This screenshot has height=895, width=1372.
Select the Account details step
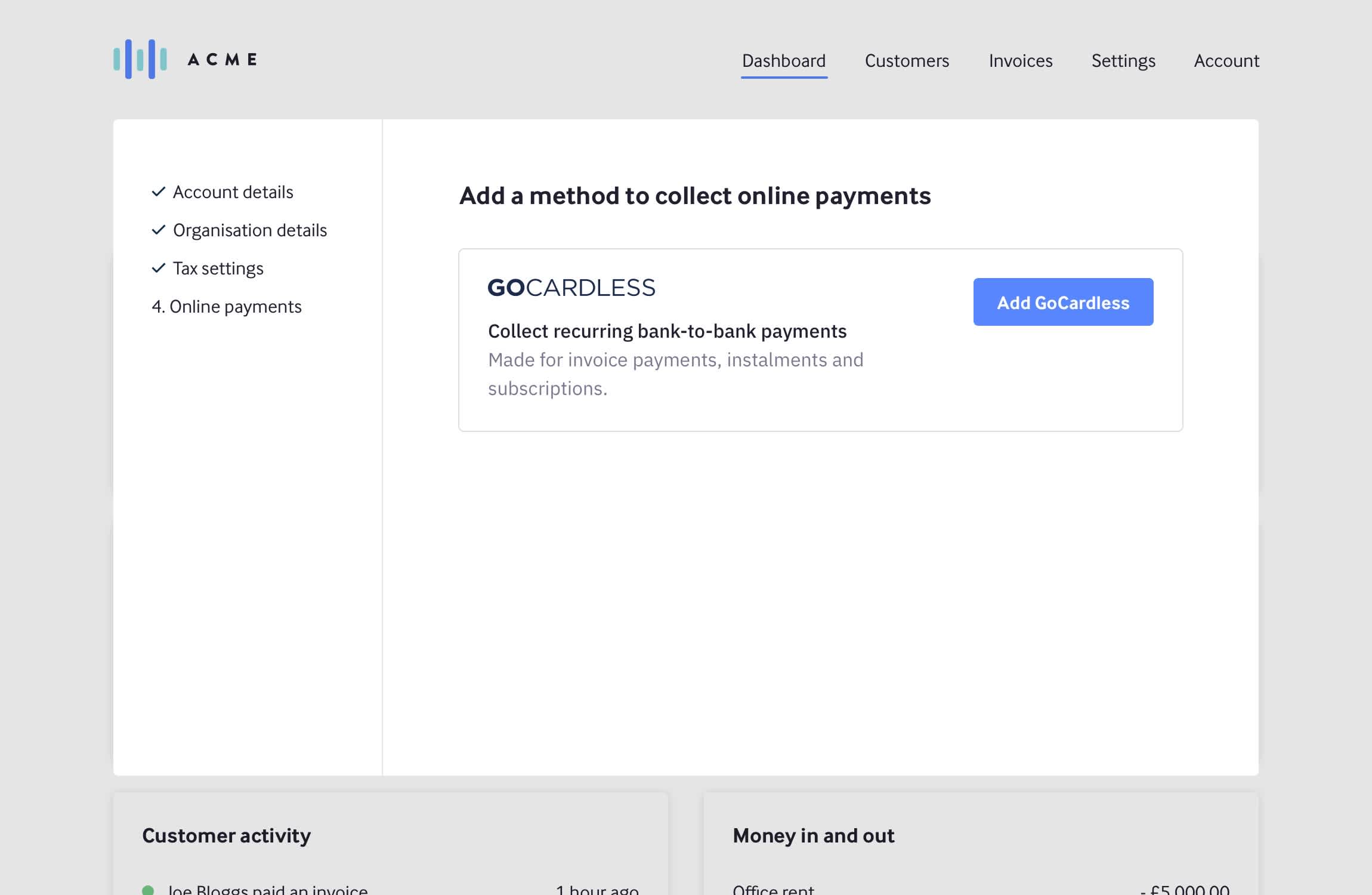click(233, 192)
